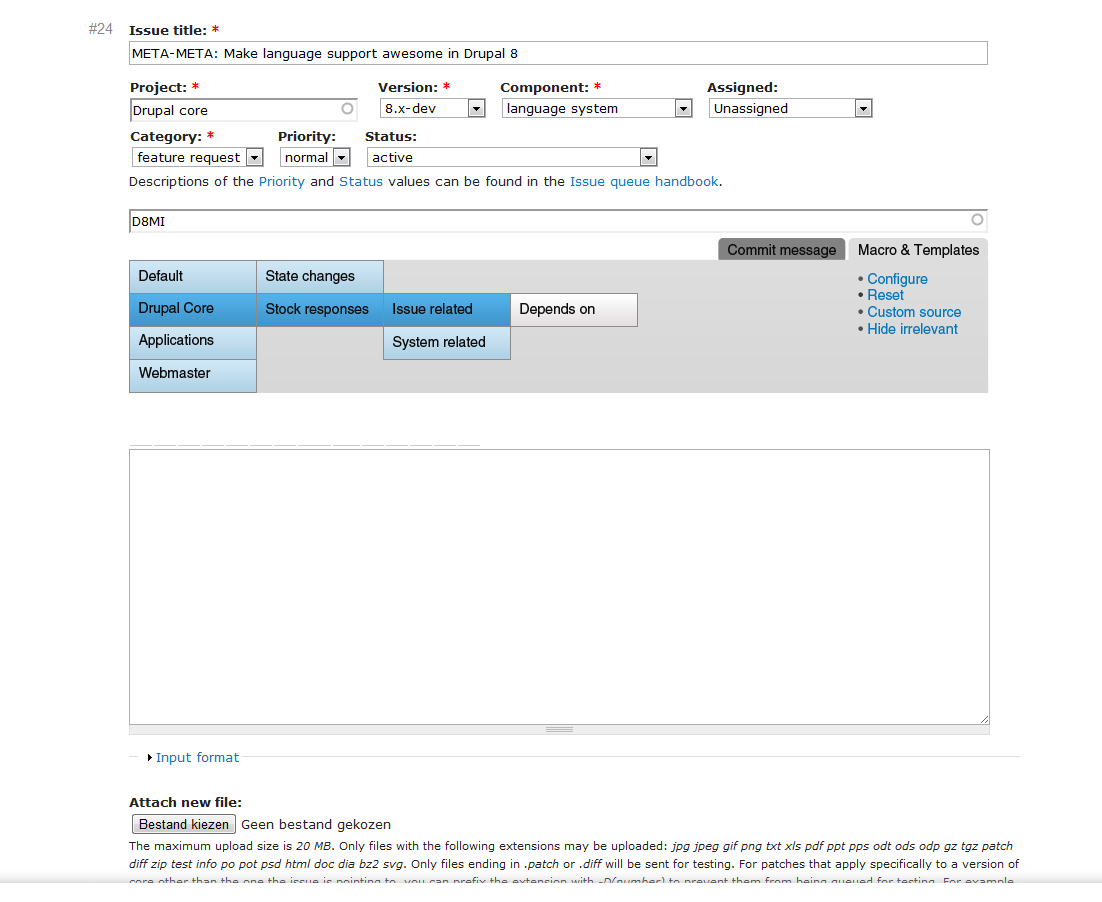The height and width of the screenshot is (902, 1102).
Task: Select the Webmaster macro category
Action: pyautogui.click(x=176, y=373)
